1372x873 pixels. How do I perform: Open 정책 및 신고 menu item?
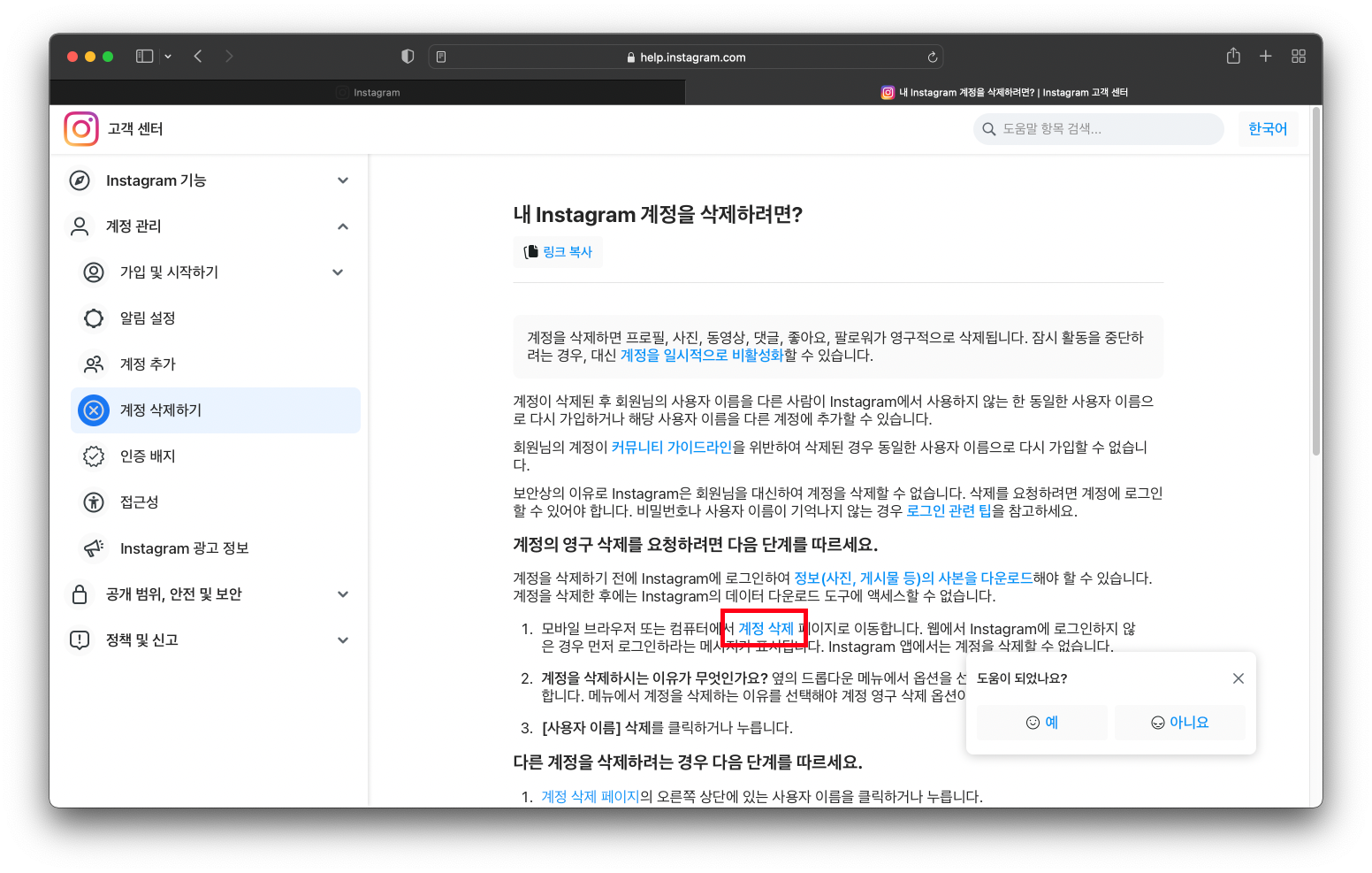pos(209,640)
